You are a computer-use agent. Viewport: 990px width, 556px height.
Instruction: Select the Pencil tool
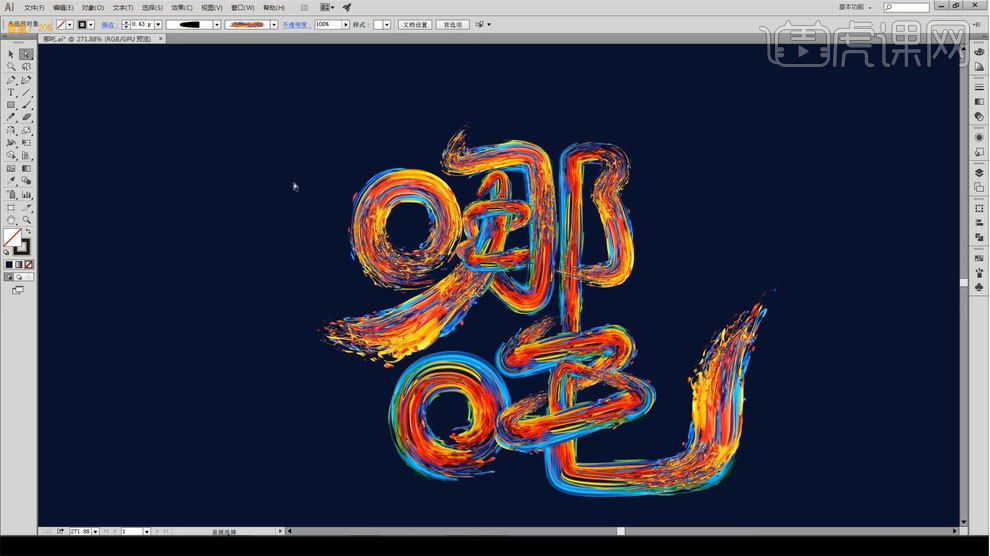click(11, 117)
